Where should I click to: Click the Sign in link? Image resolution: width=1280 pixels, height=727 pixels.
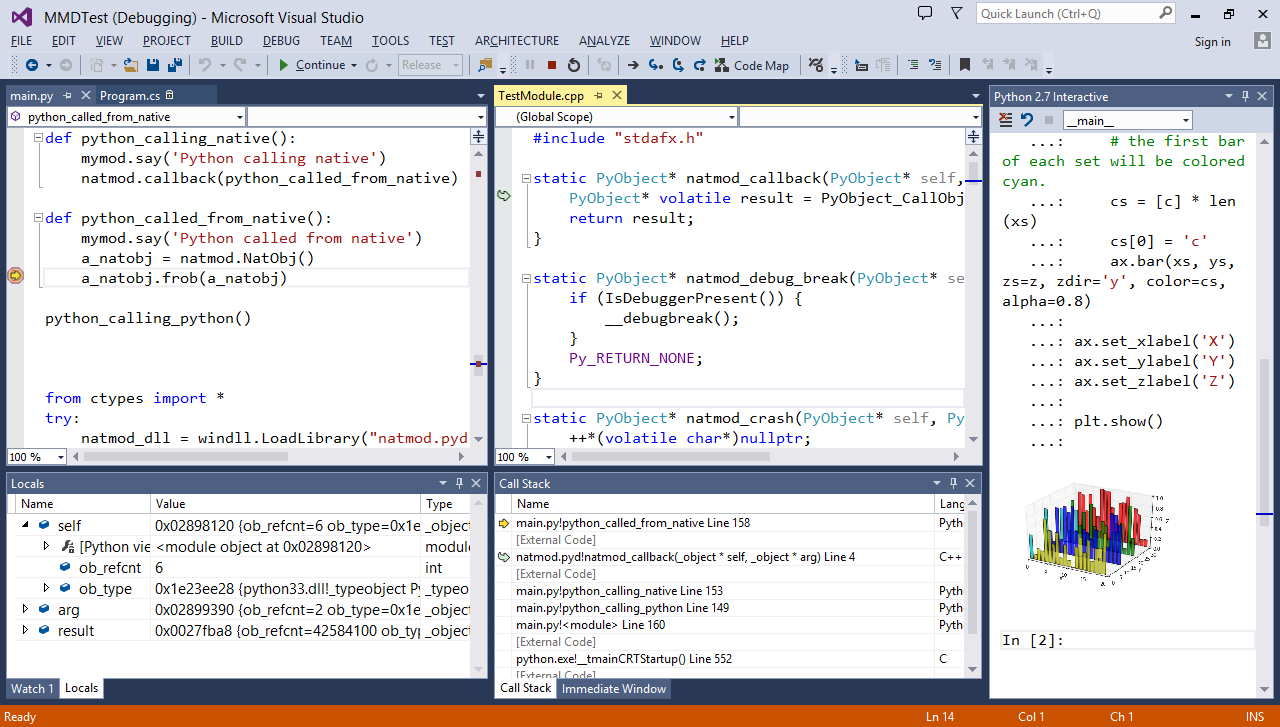(1213, 42)
